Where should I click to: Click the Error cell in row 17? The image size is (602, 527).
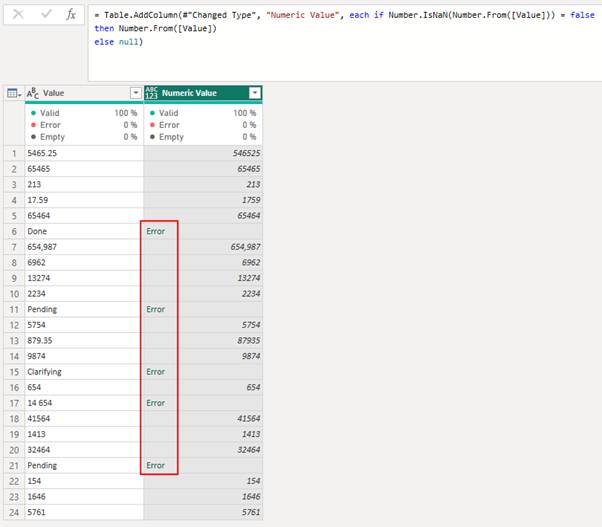[156, 403]
